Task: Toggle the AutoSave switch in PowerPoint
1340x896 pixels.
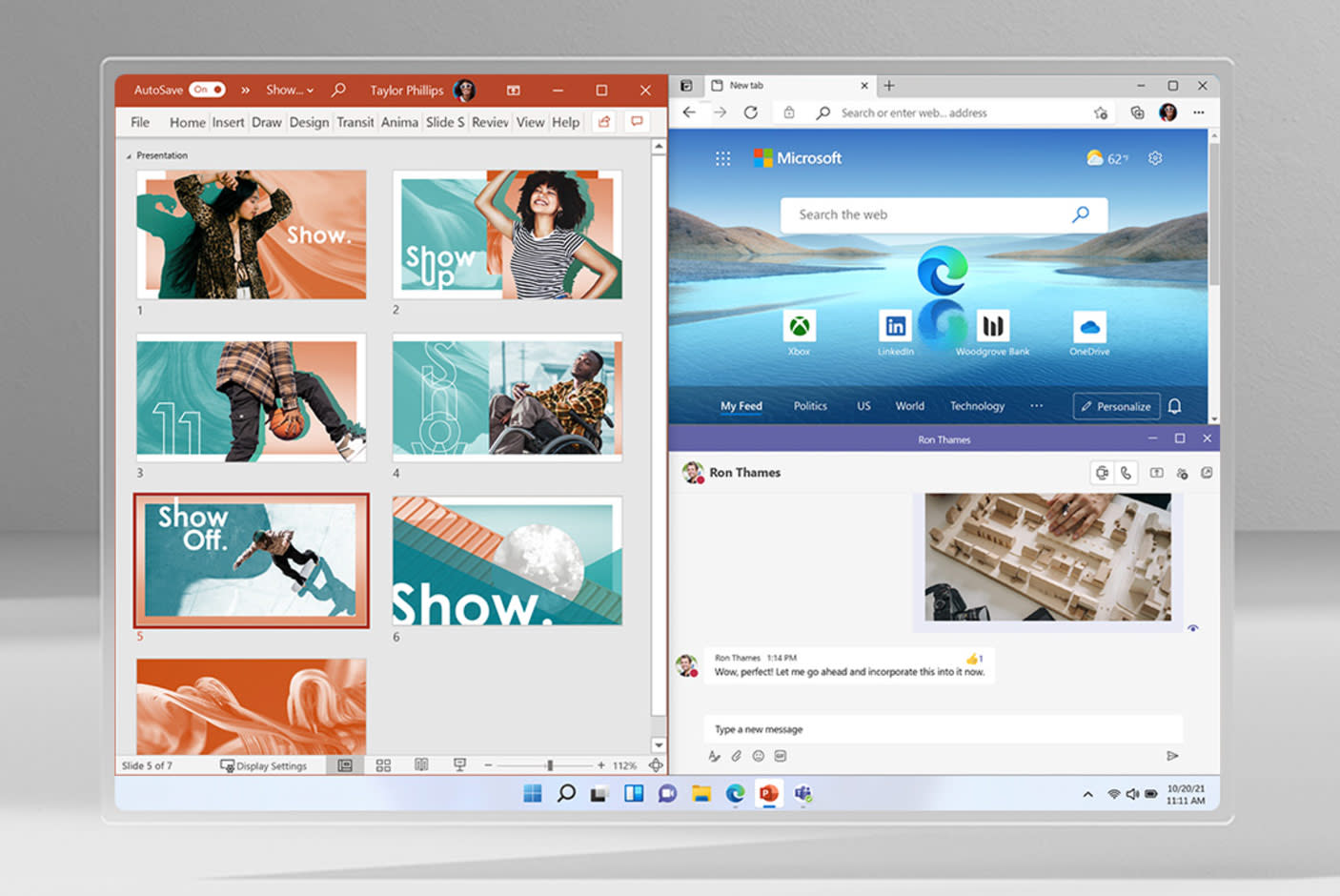Action: point(207,90)
